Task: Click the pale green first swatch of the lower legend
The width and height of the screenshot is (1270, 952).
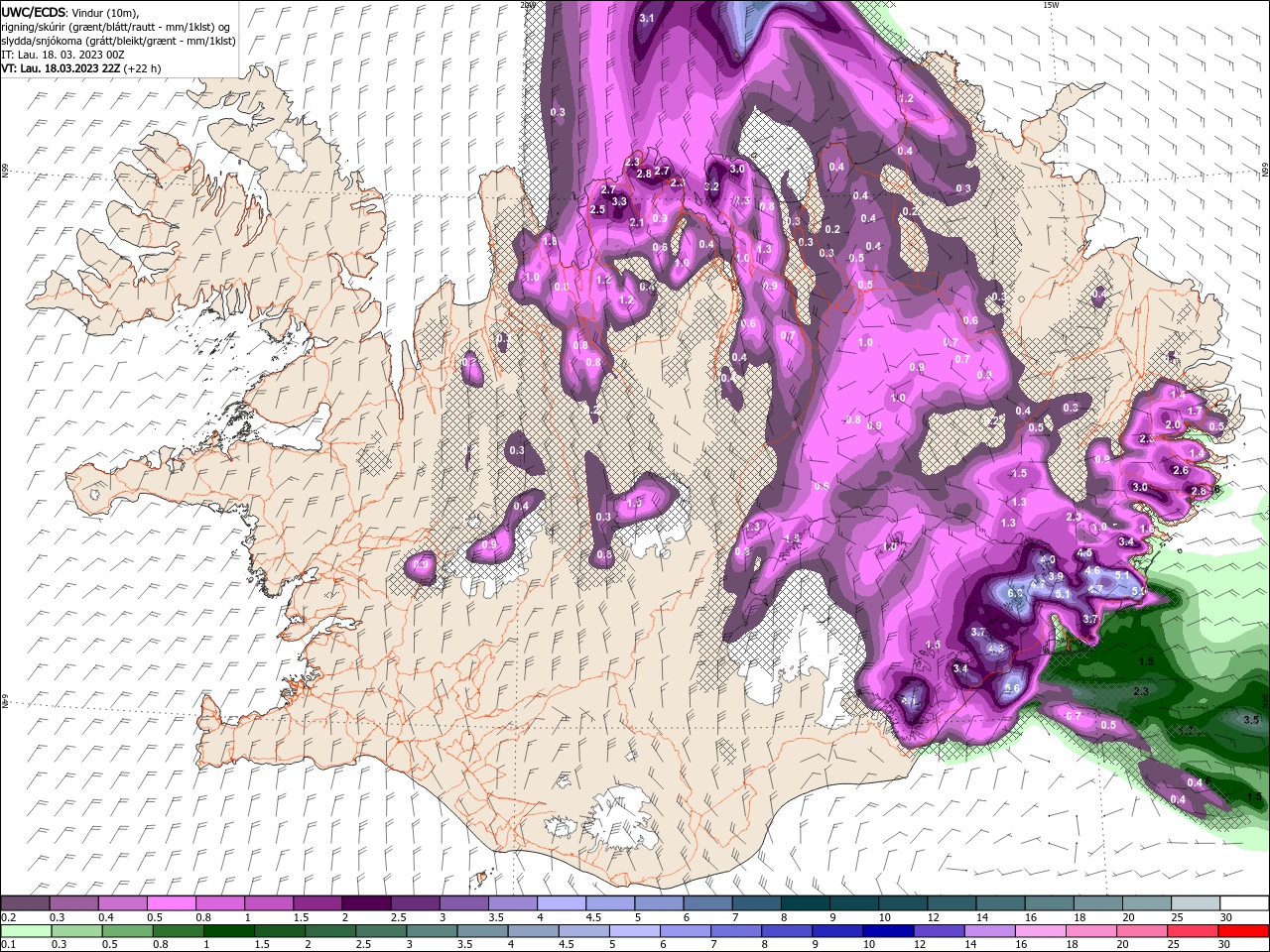Action: [26, 929]
